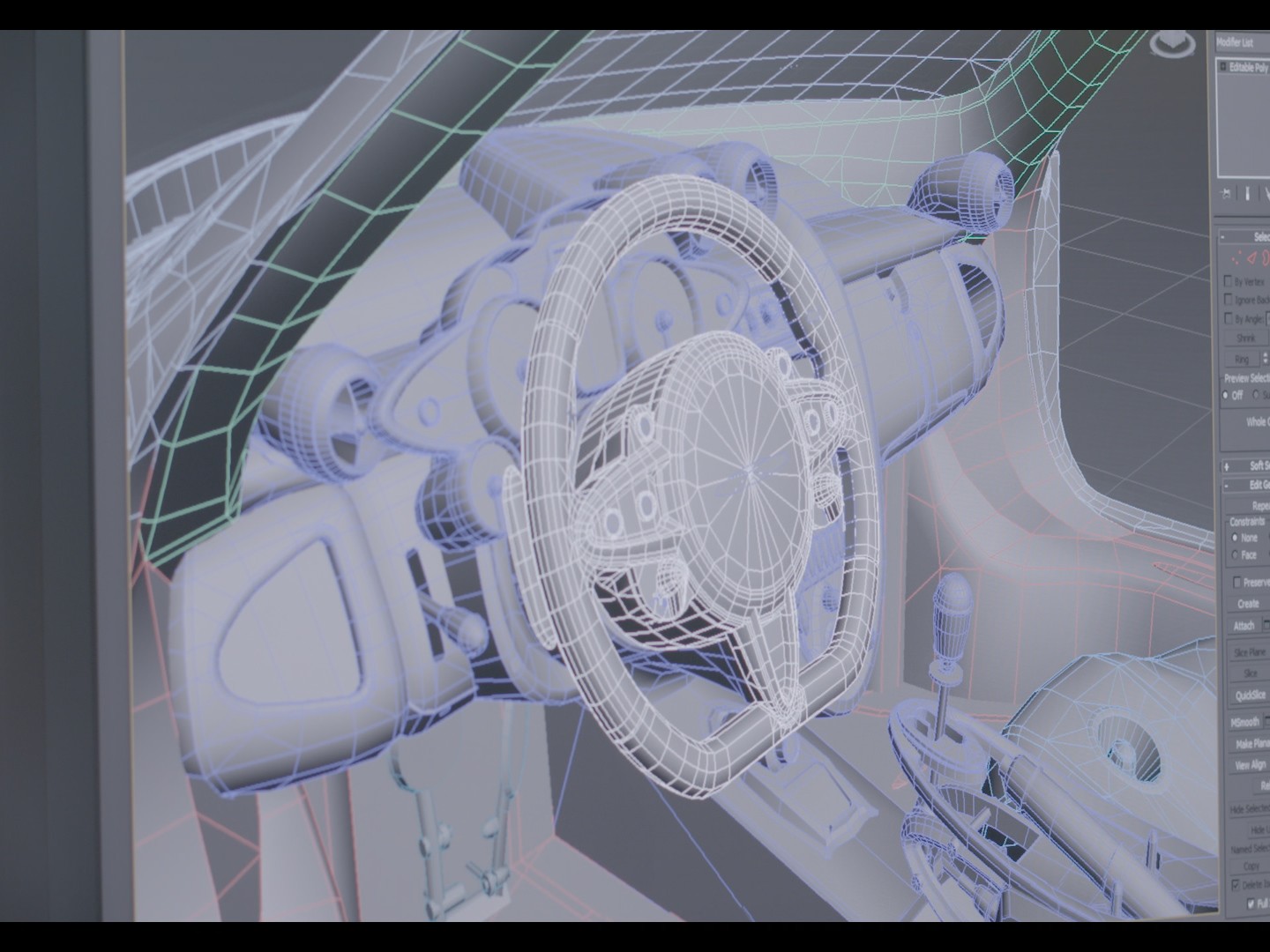Select Editable Poly in modifier stack
The height and width of the screenshot is (952, 1270).
(x=1249, y=67)
